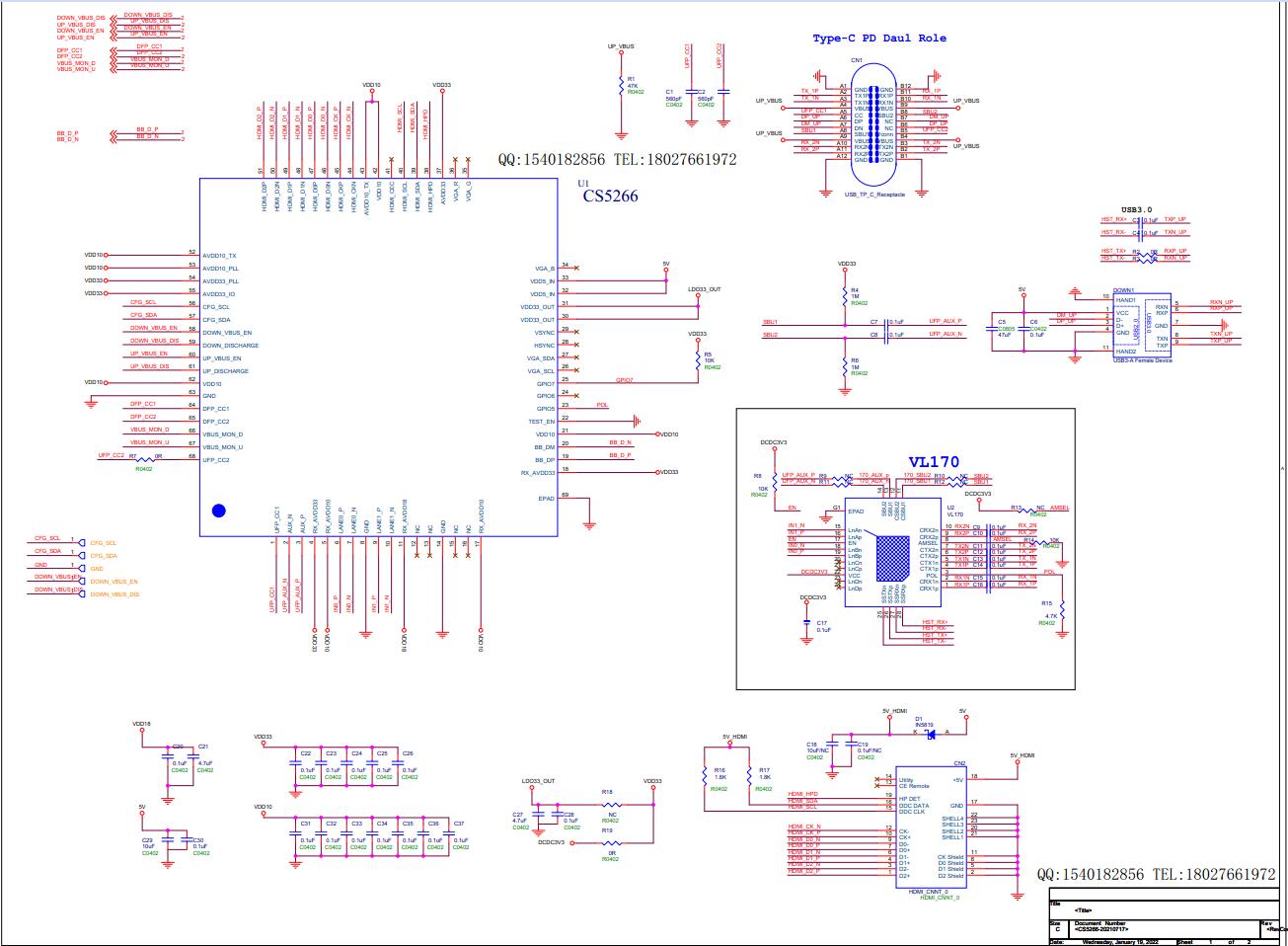This screenshot has height=946, width=1288.
Task: Click the blue pin-1 dot on CS5266
Action: point(219,511)
